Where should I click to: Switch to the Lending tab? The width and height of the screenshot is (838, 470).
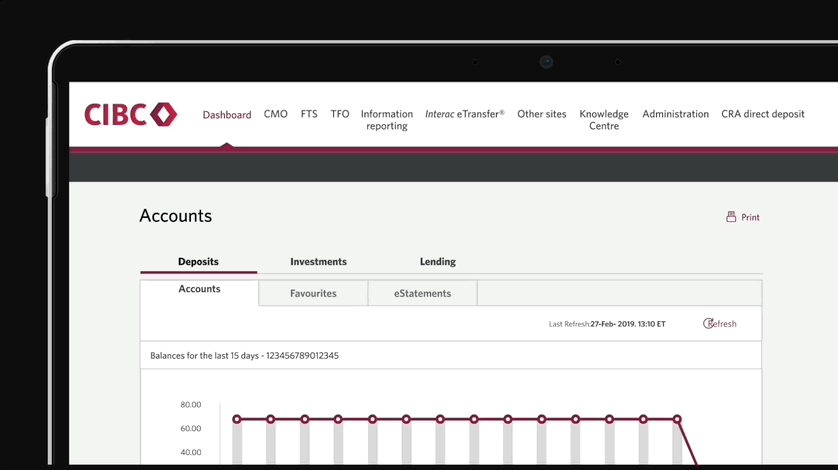(438, 261)
